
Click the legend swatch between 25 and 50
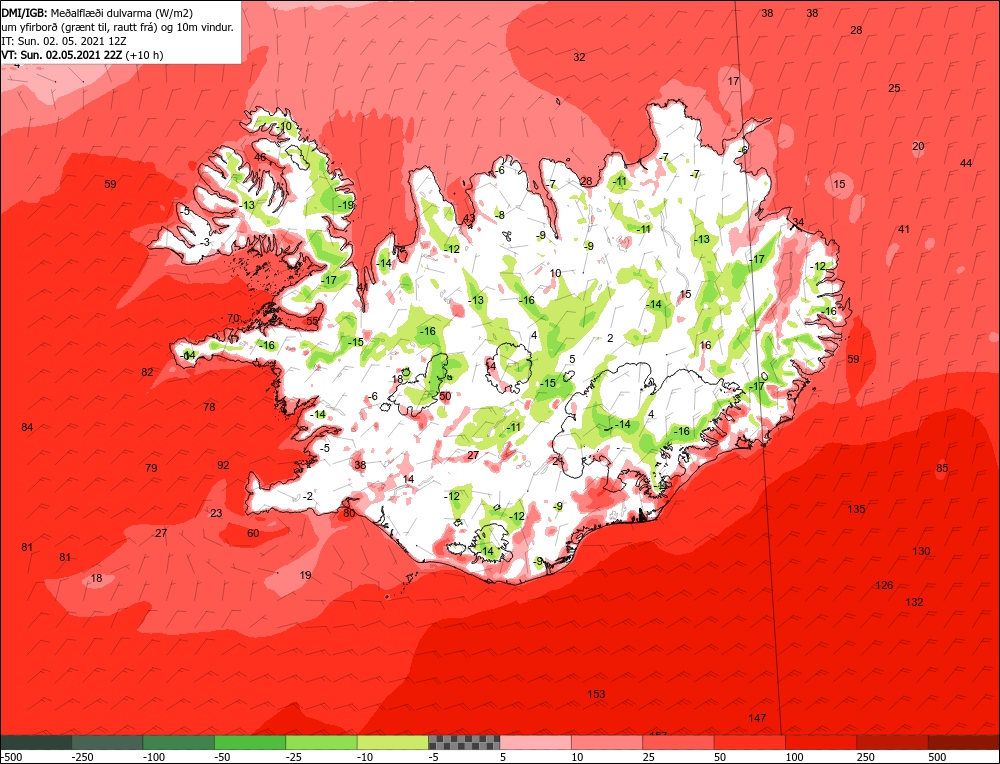679,742
